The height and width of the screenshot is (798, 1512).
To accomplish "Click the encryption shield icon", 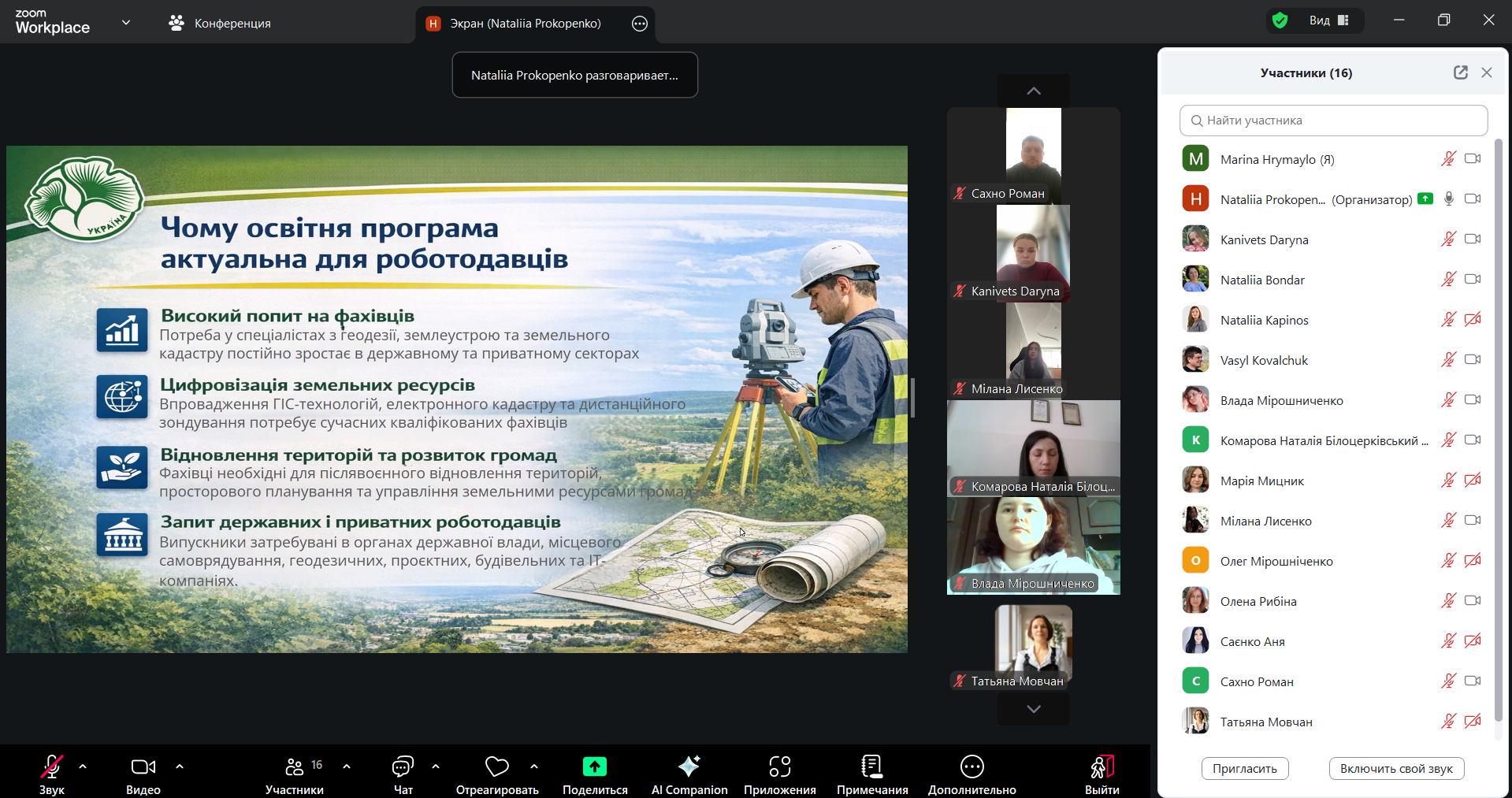I will click(1280, 20).
